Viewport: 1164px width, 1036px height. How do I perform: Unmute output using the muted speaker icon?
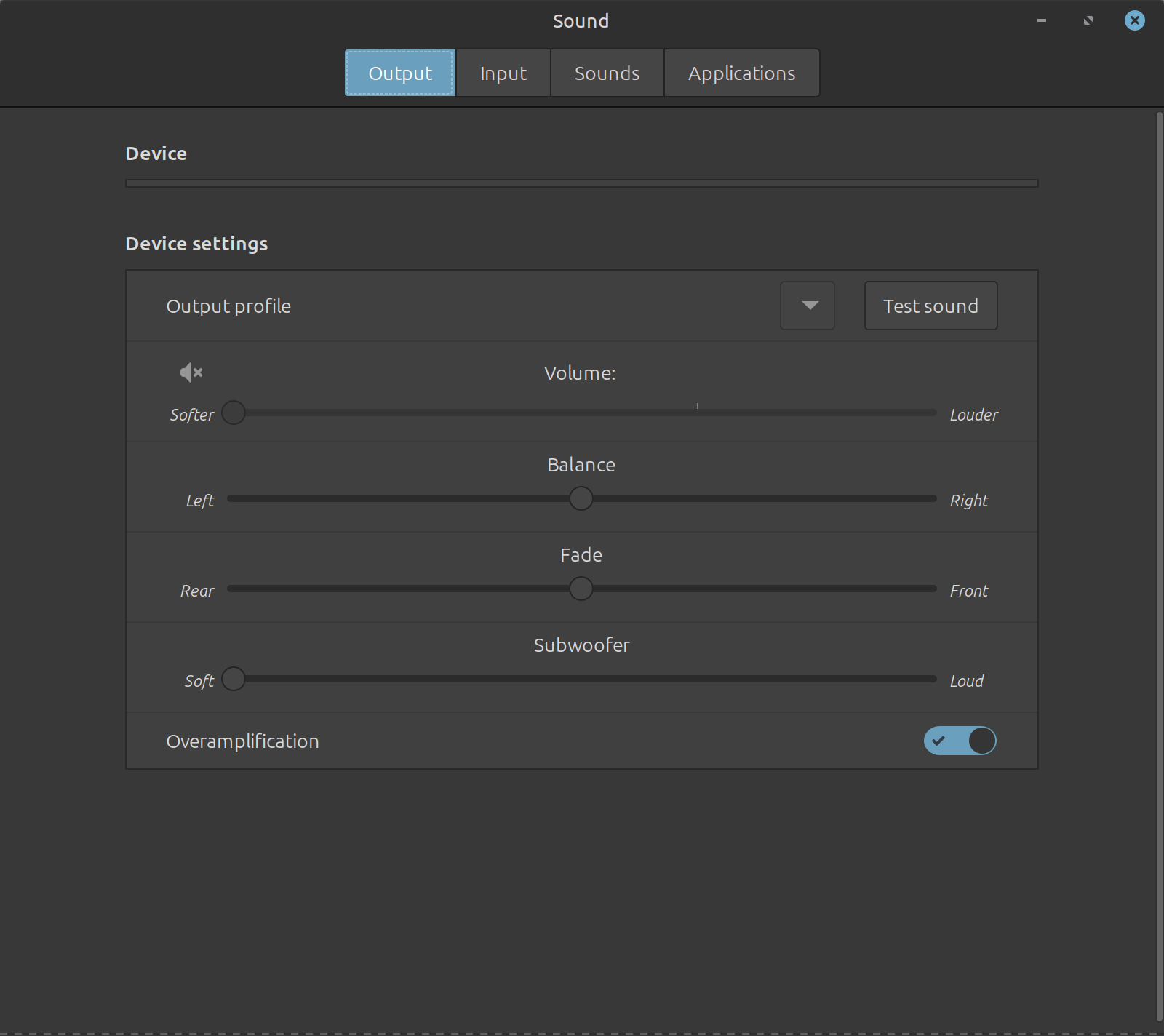[x=191, y=372]
